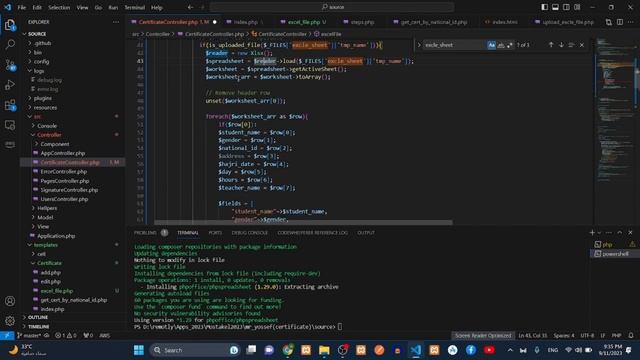This screenshot has width=640, height=360.
Task: Toggle Match Whole Word in find widget
Action: 501,45
